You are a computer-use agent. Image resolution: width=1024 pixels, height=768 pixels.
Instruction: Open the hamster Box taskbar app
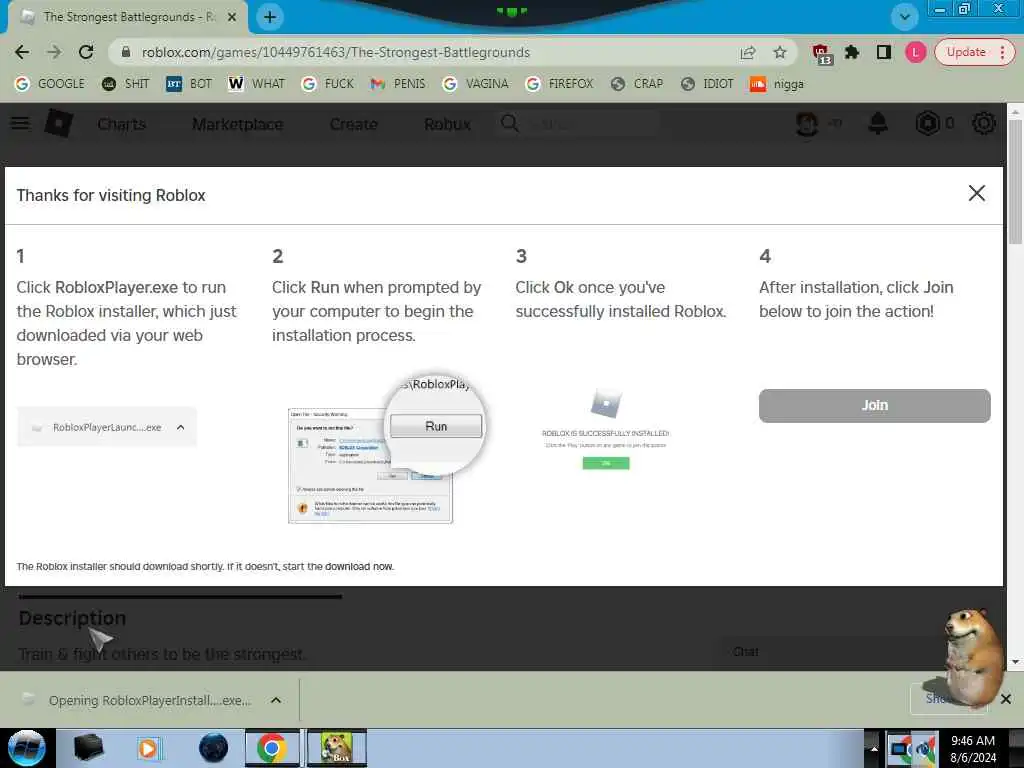tap(337, 748)
